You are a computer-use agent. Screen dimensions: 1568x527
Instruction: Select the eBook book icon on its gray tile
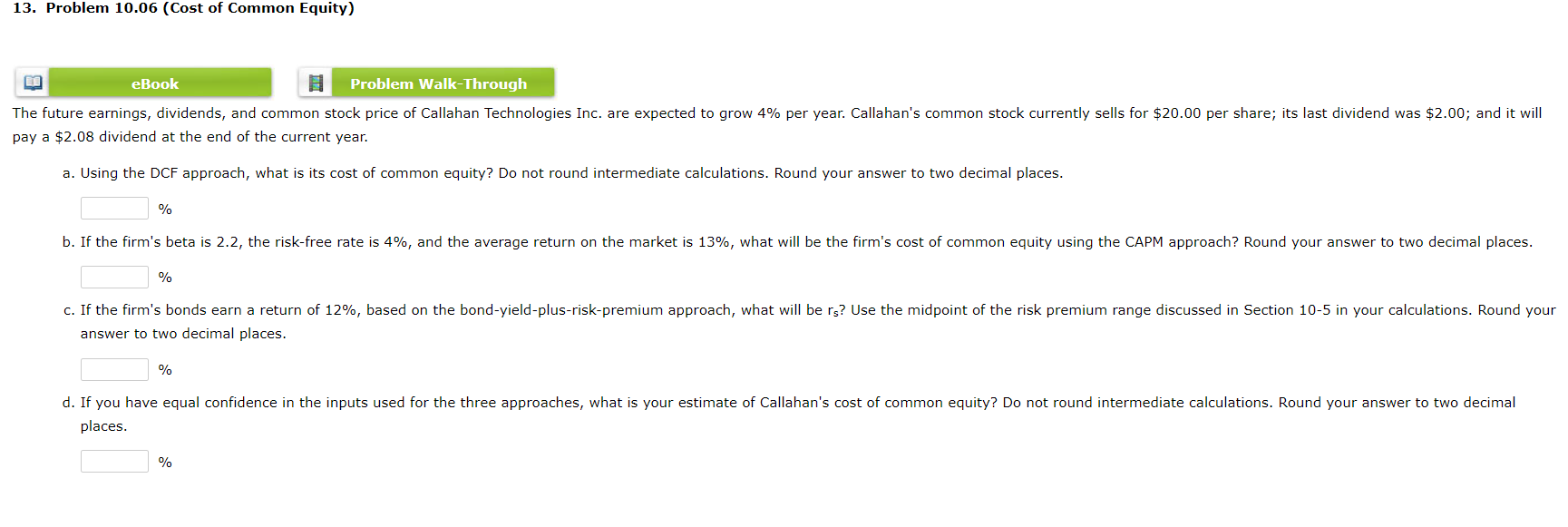pos(33,83)
